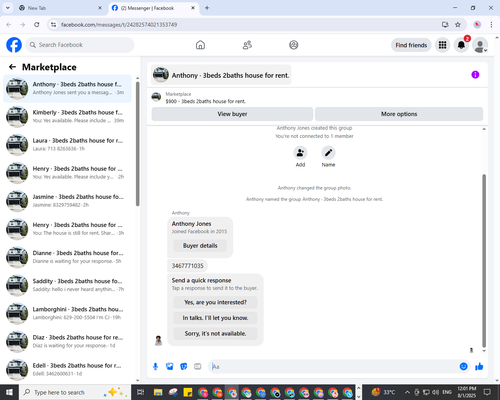500x400 pixels.
Task: Open File Explorer from the taskbar
Action: pos(158,392)
